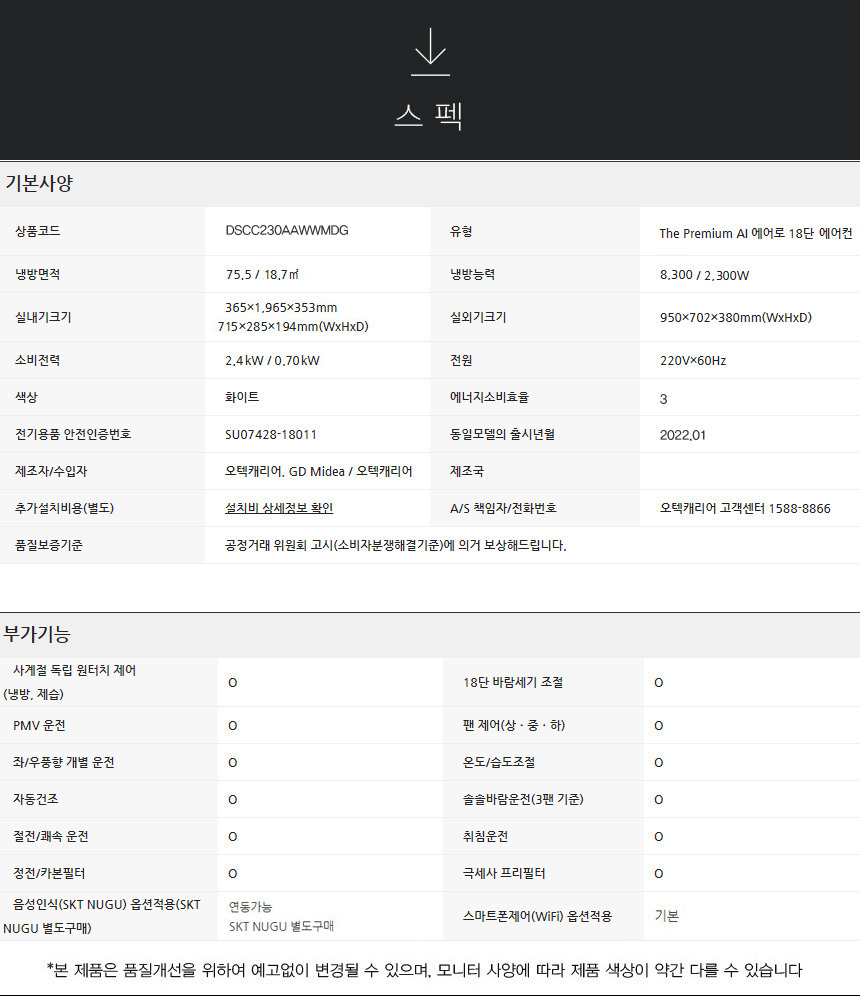Click the 스펙 title heading
860x1000 pixels.
[x=429, y=116]
